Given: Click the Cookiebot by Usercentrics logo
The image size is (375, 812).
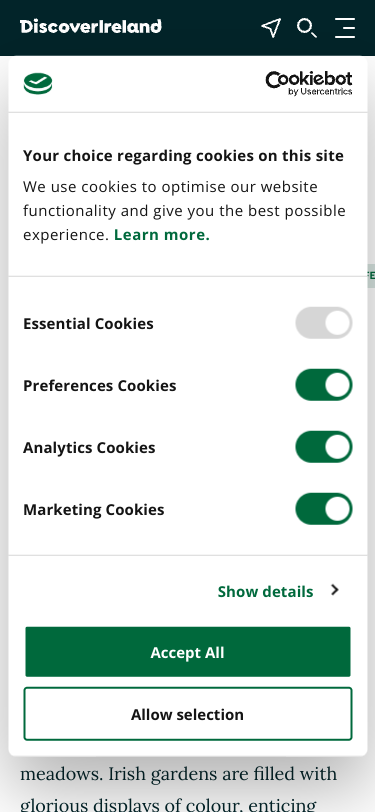Looking at the screenshot, I should [309, 83].
